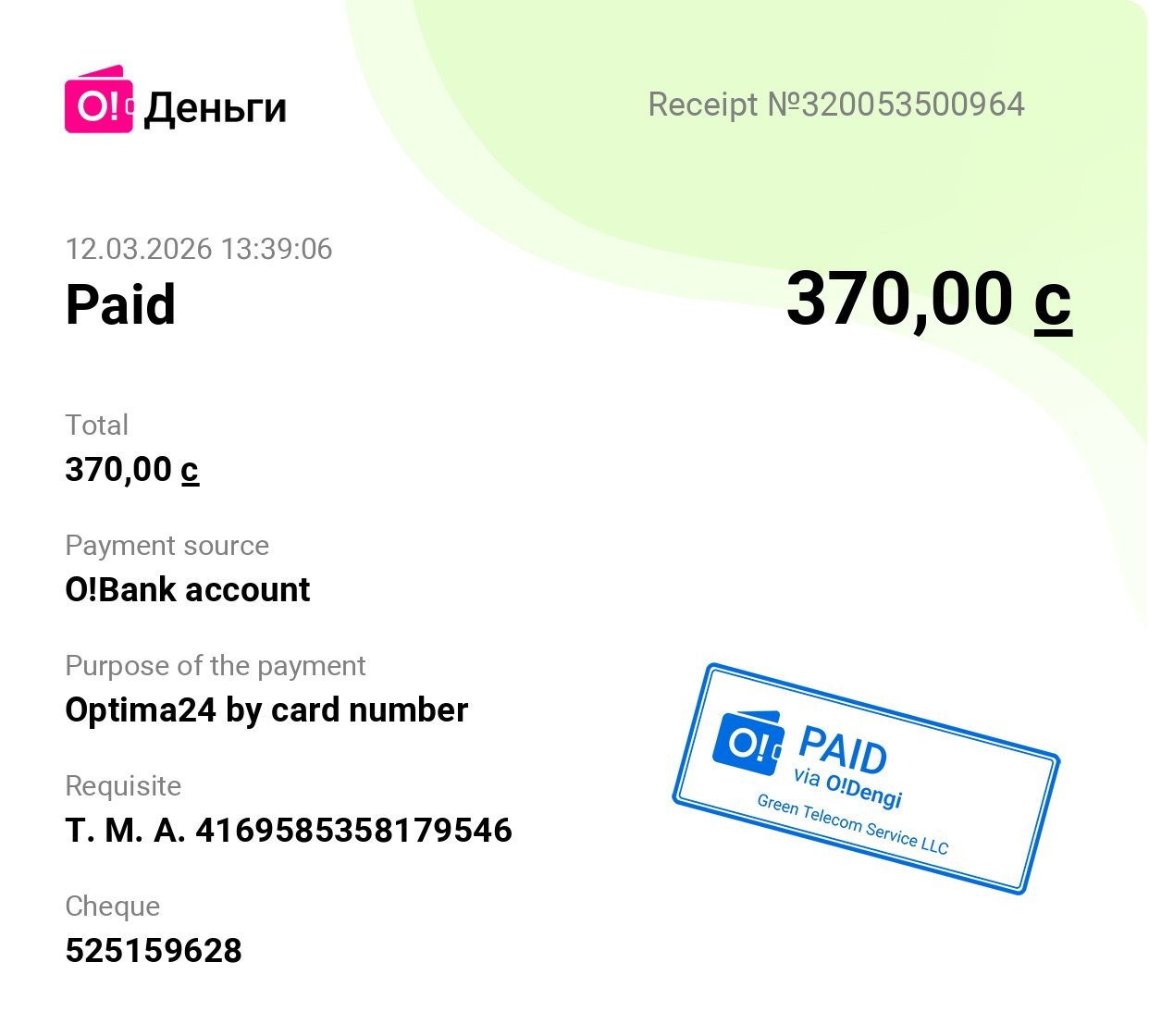The image size is (1149, 1036).
Task: Click the Requisite label
Action: [123, 785]
